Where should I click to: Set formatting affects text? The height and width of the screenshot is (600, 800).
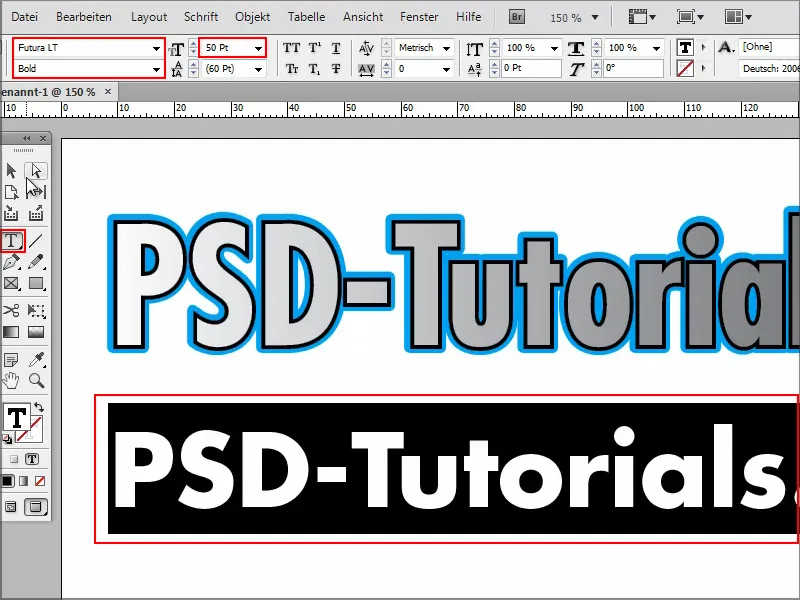click(x=32, y=459)
